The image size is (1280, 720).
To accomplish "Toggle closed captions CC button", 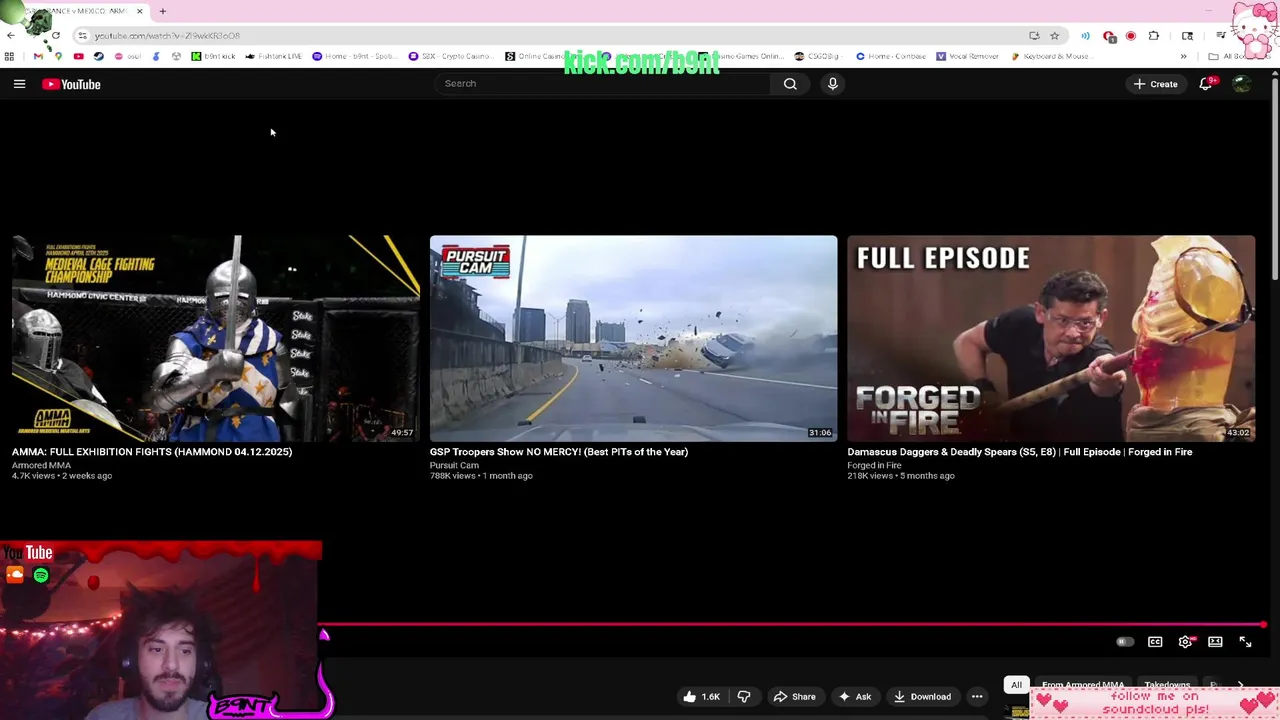I will [x=1155, y=642].
